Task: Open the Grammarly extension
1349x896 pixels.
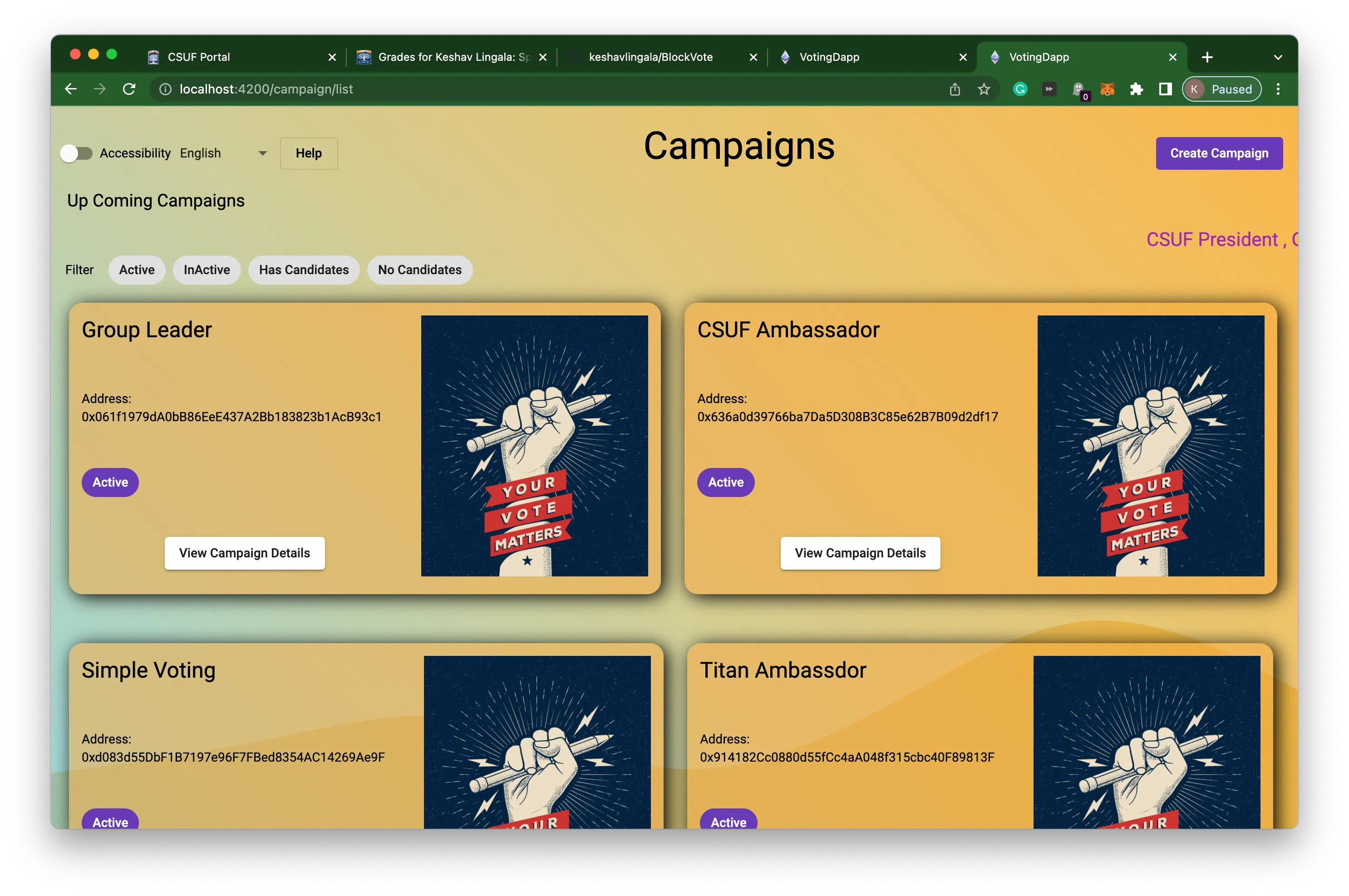Action: [1020, 89]
